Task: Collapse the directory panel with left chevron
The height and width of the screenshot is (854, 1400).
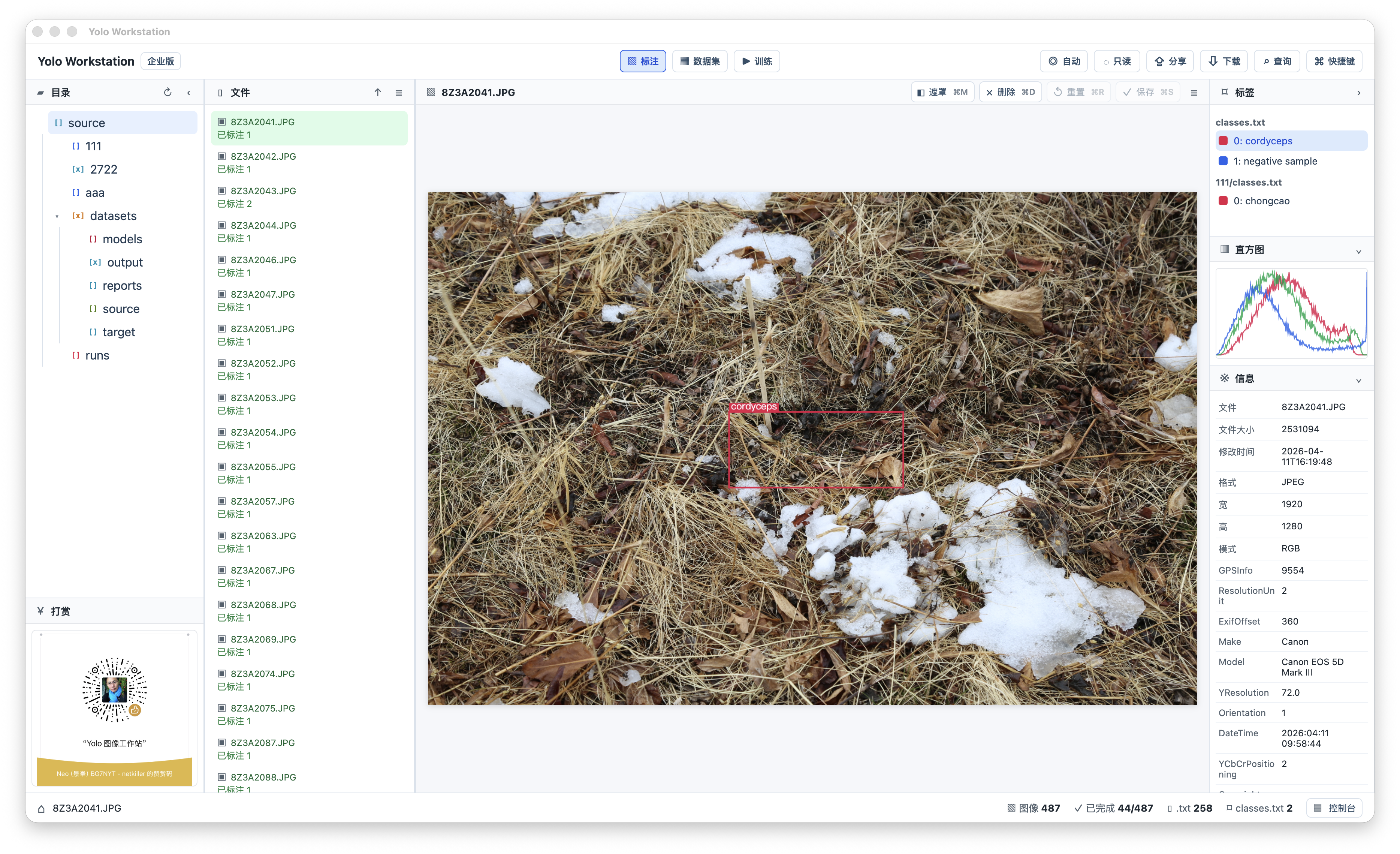Action: pyautogui.click(x=188, y=93)
